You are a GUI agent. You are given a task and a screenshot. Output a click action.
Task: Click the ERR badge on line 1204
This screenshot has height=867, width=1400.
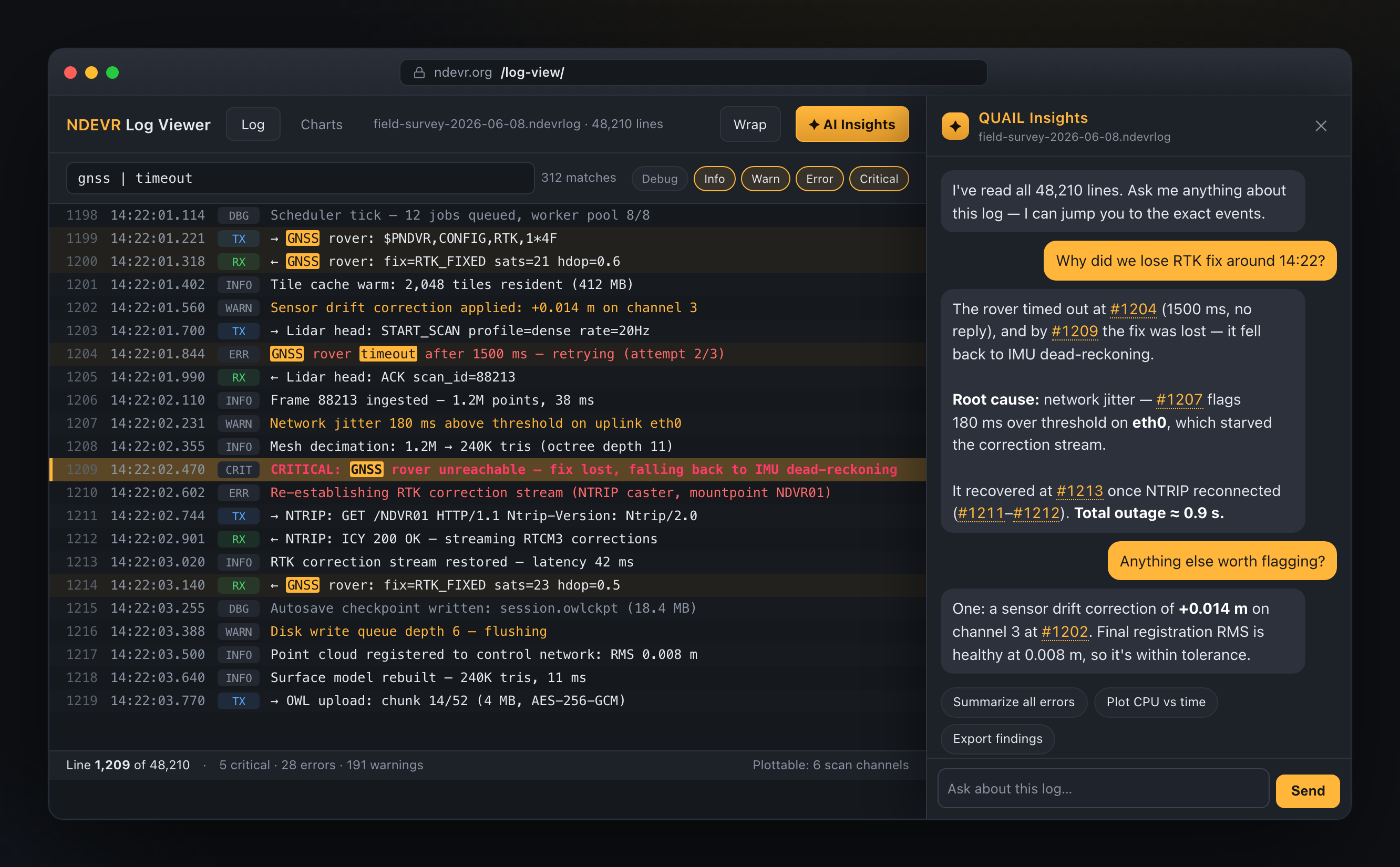click(239, 354)
